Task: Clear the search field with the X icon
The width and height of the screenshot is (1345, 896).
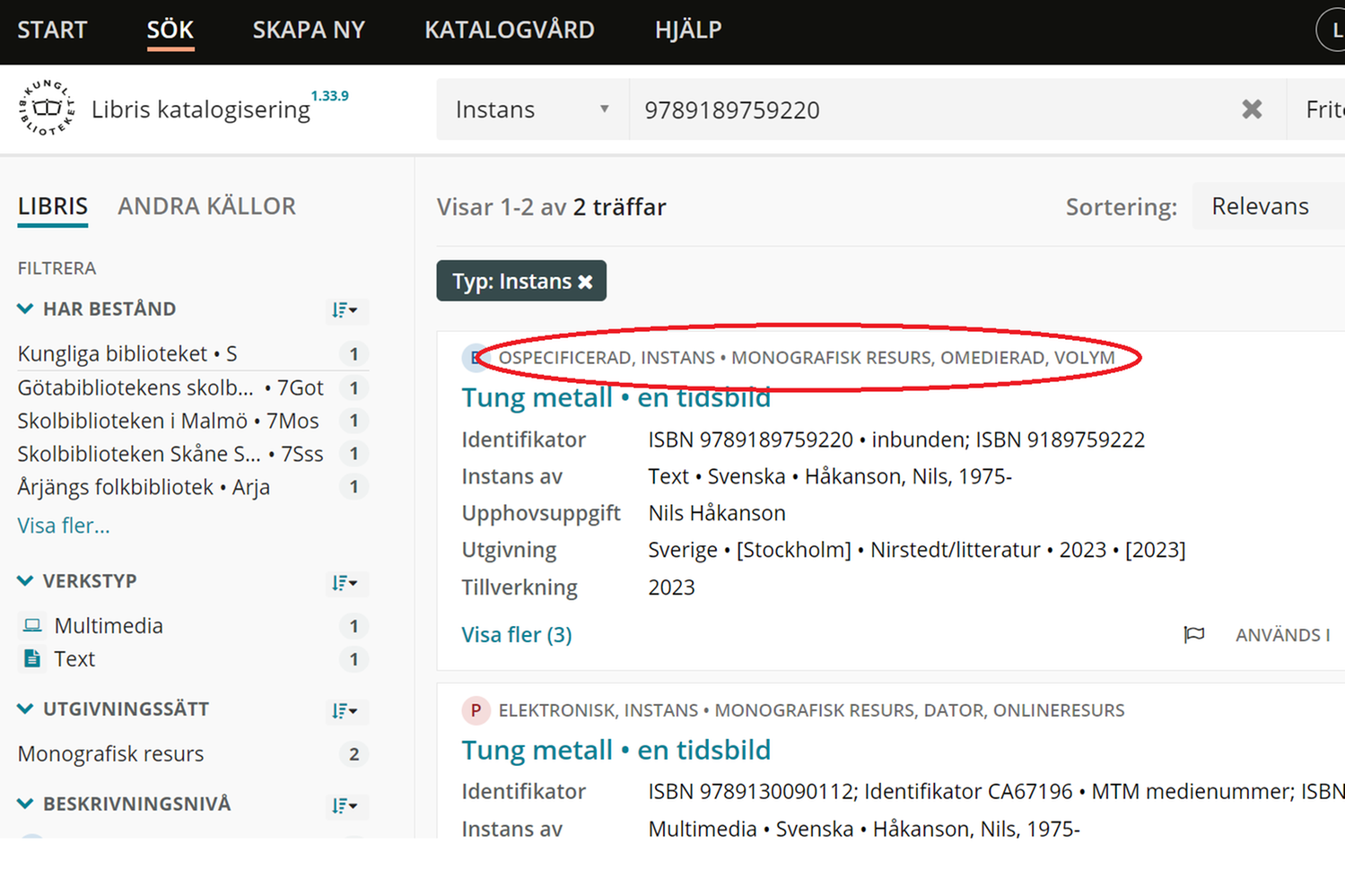Action: 1252,109
